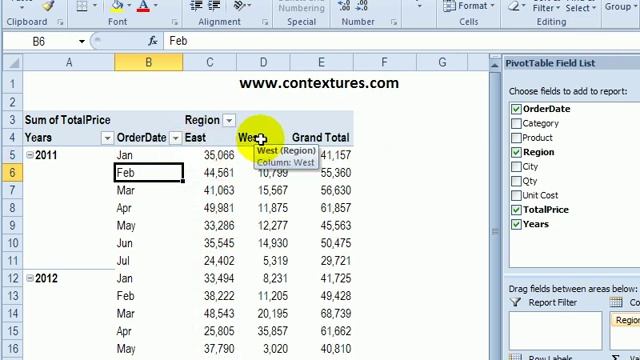This screenshot has height=360, width=640.
Task: Select row 6 header
Action: click(13, 173)
